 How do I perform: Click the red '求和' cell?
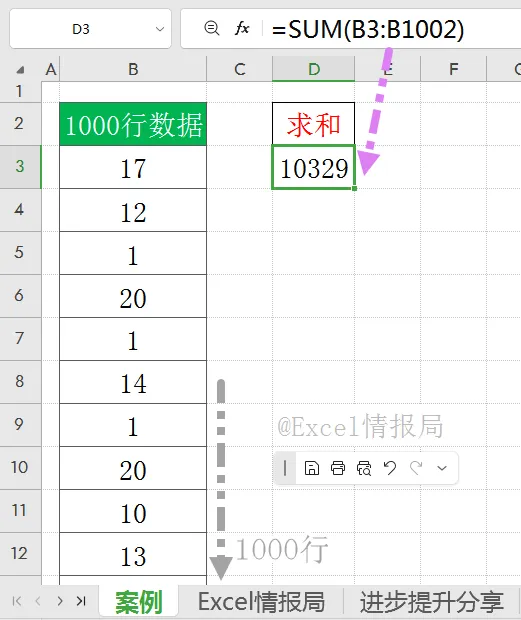tap(313, 124)
